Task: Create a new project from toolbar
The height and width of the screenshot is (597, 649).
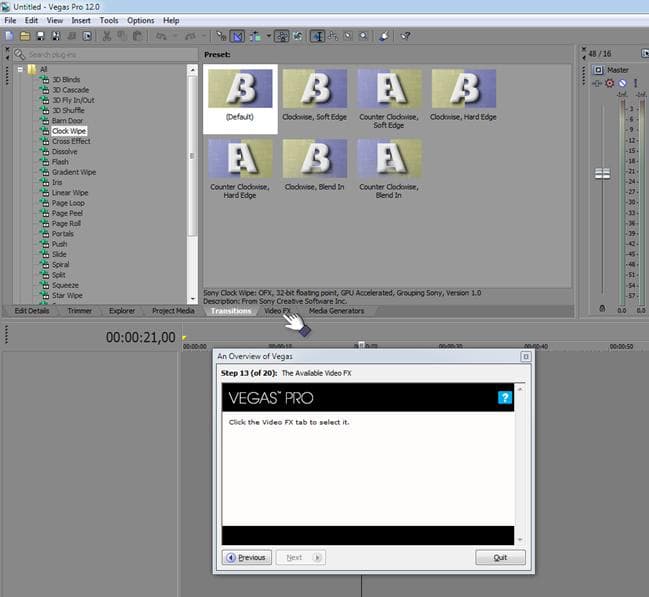Action: (9, 36)
